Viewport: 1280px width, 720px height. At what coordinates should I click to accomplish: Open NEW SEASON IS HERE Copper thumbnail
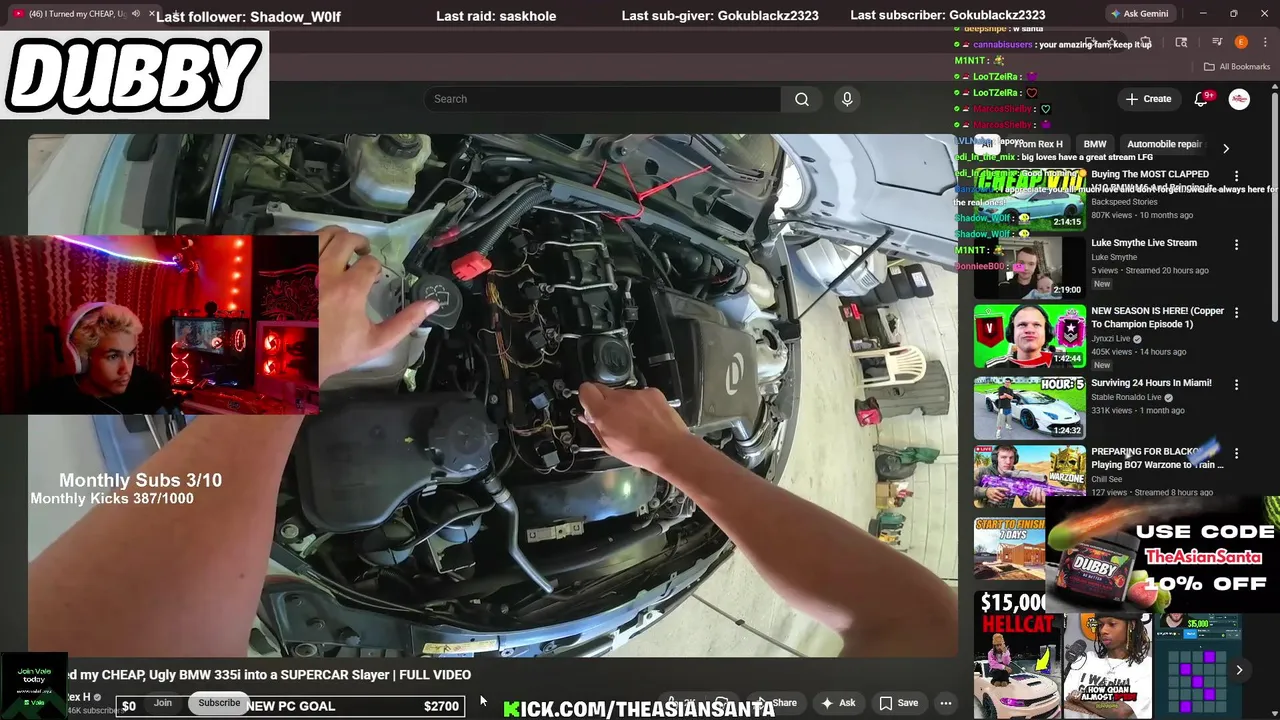click(1029, 336)
